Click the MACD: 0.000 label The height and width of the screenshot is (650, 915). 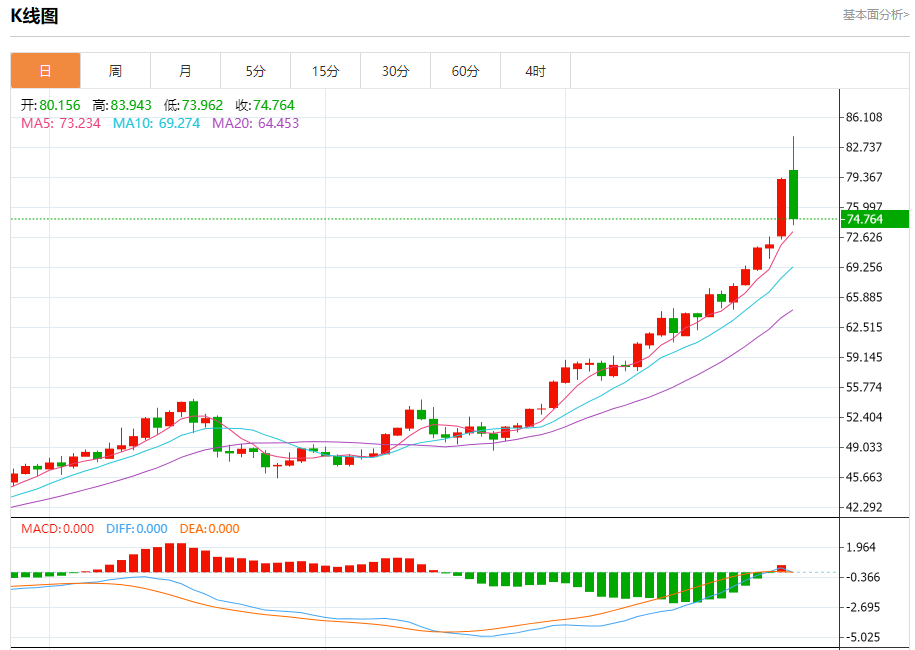[58, 529]
